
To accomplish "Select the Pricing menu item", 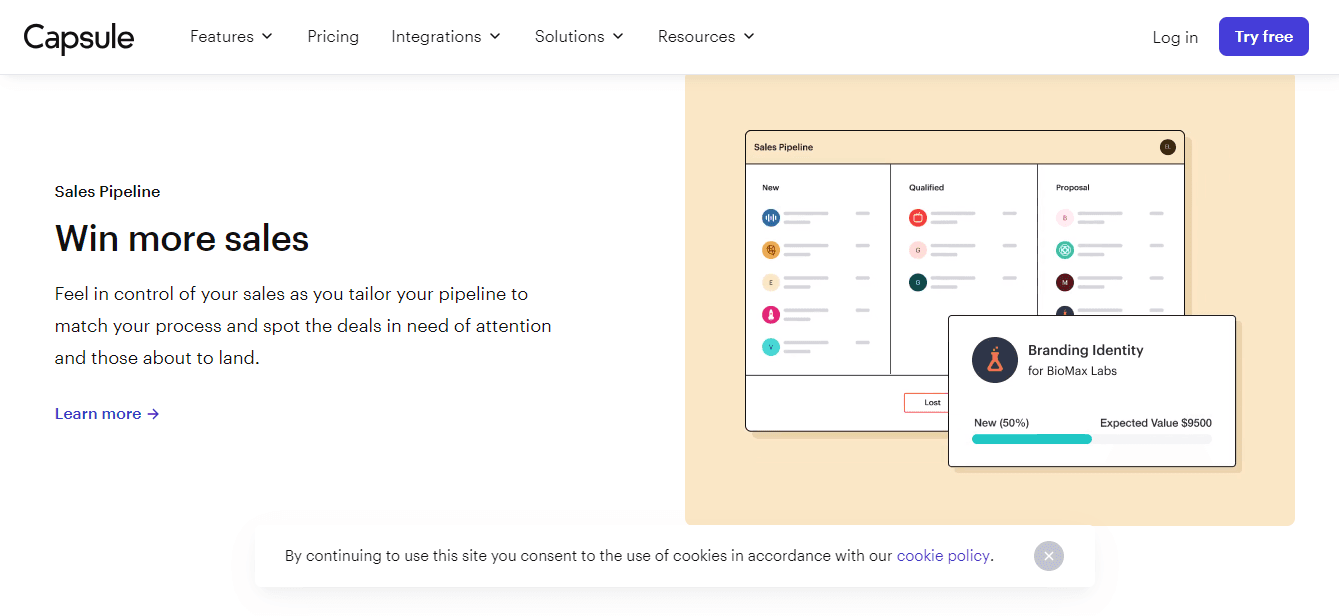I will pos(333,36).
